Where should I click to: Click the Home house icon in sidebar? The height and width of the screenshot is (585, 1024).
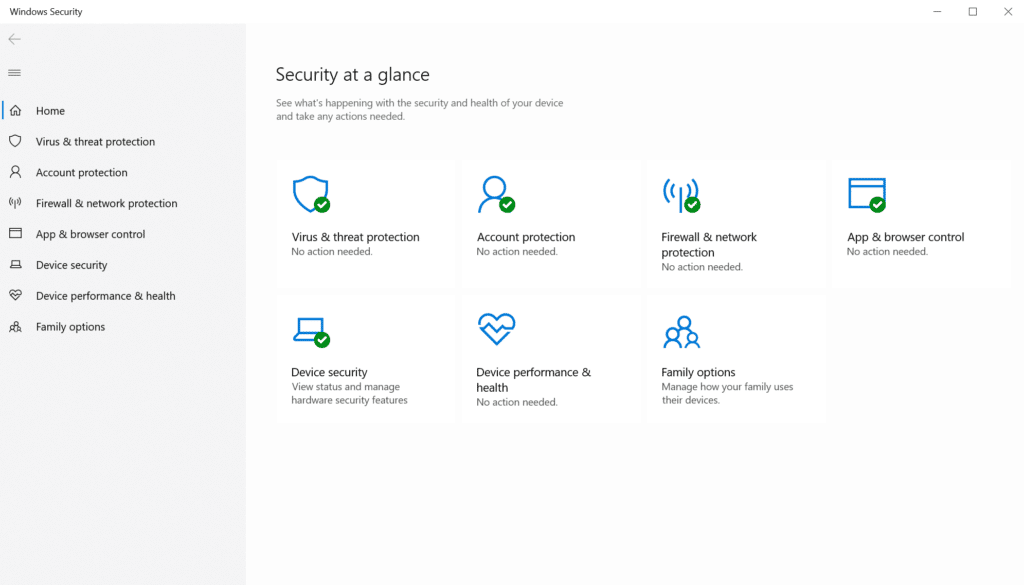tap(16, 110)
